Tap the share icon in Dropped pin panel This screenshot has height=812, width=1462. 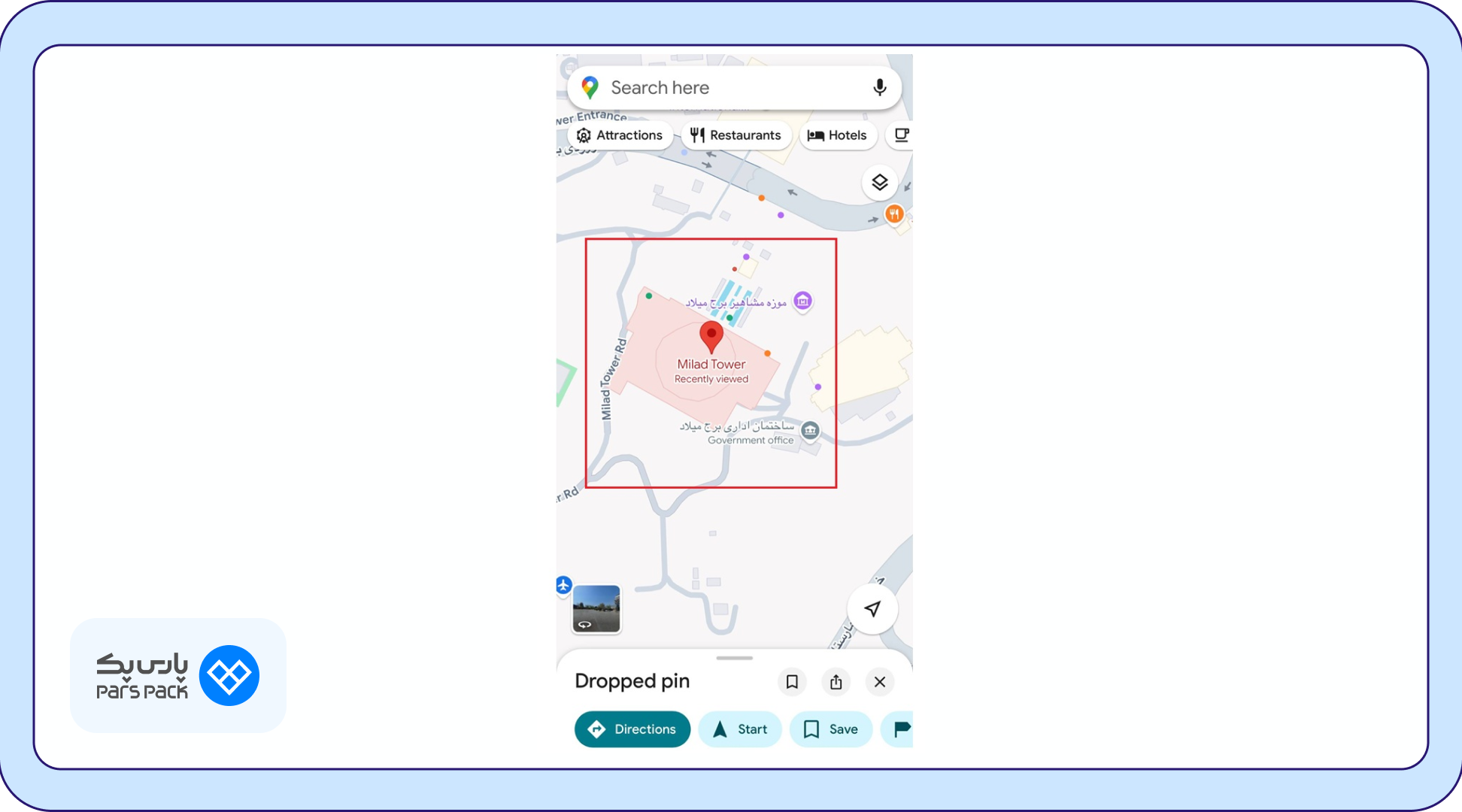coord(836,681)
